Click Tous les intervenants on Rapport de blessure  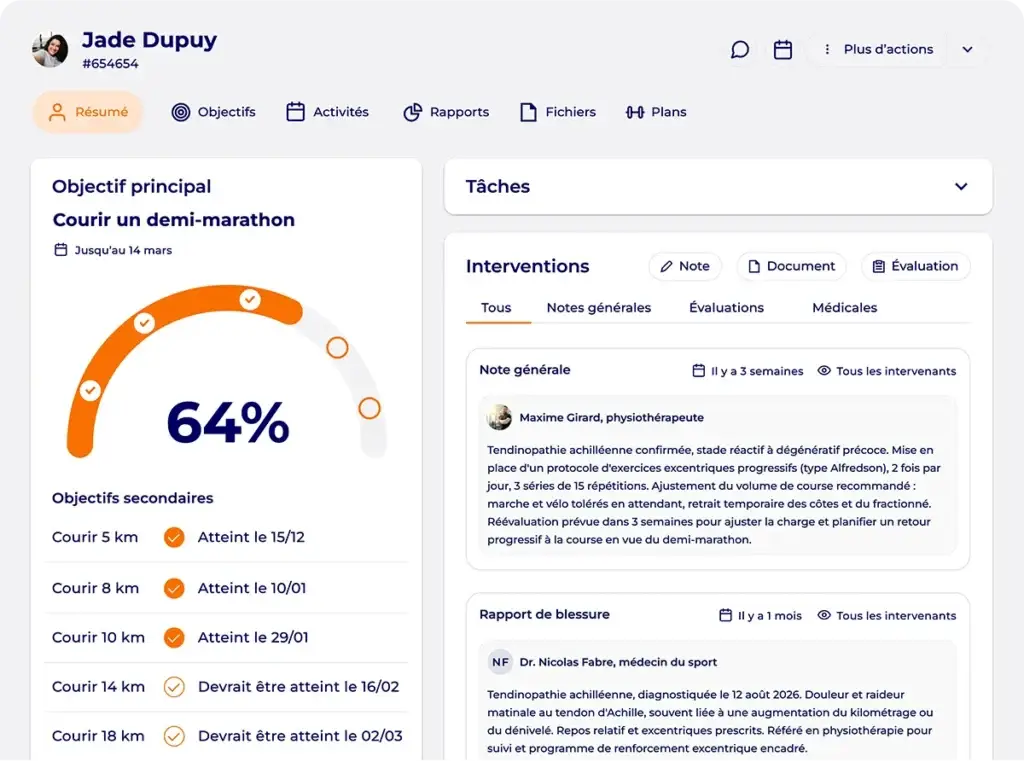(896, 616)
